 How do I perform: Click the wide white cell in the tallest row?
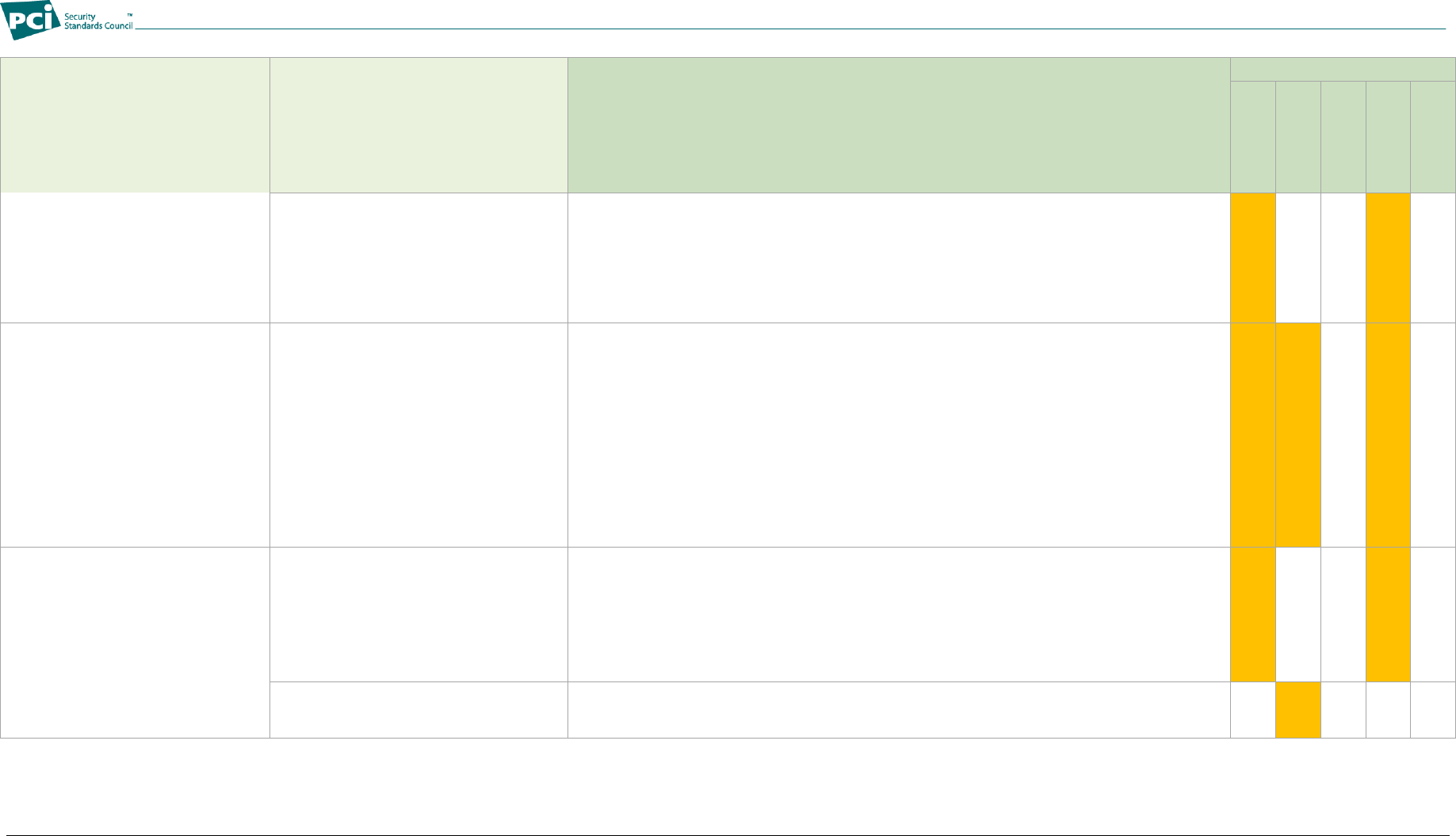point(899,434)
